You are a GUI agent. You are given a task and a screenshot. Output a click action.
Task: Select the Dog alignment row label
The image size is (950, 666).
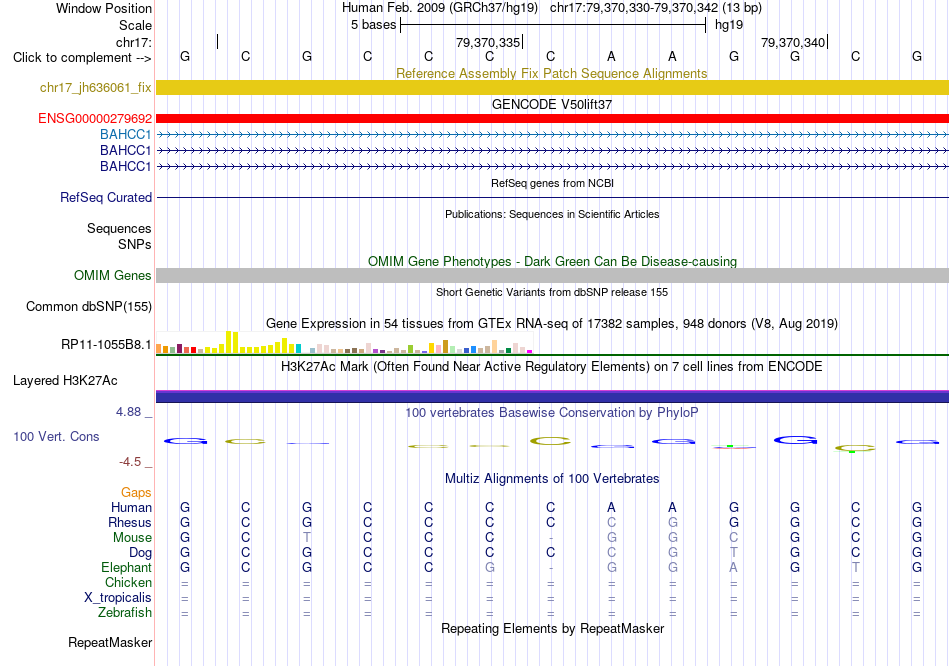tap(140, 552)
